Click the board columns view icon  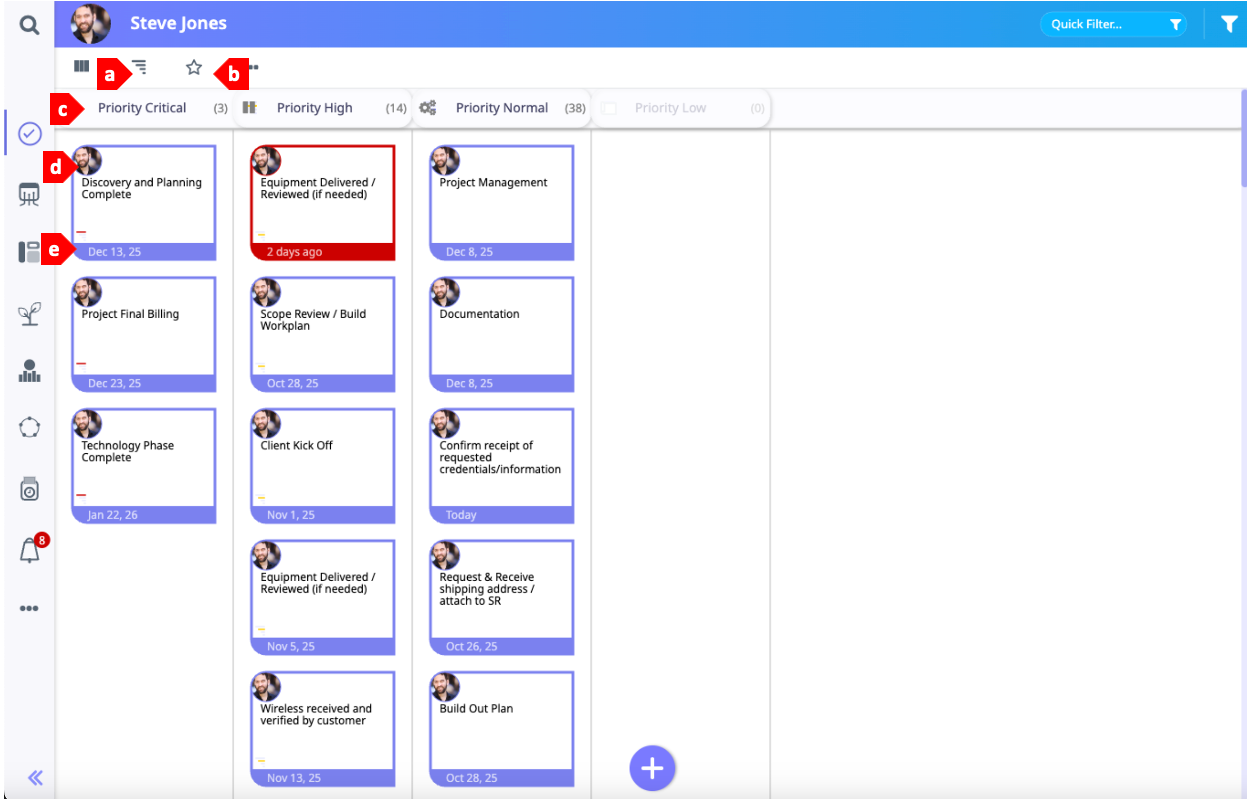[81, 67]
